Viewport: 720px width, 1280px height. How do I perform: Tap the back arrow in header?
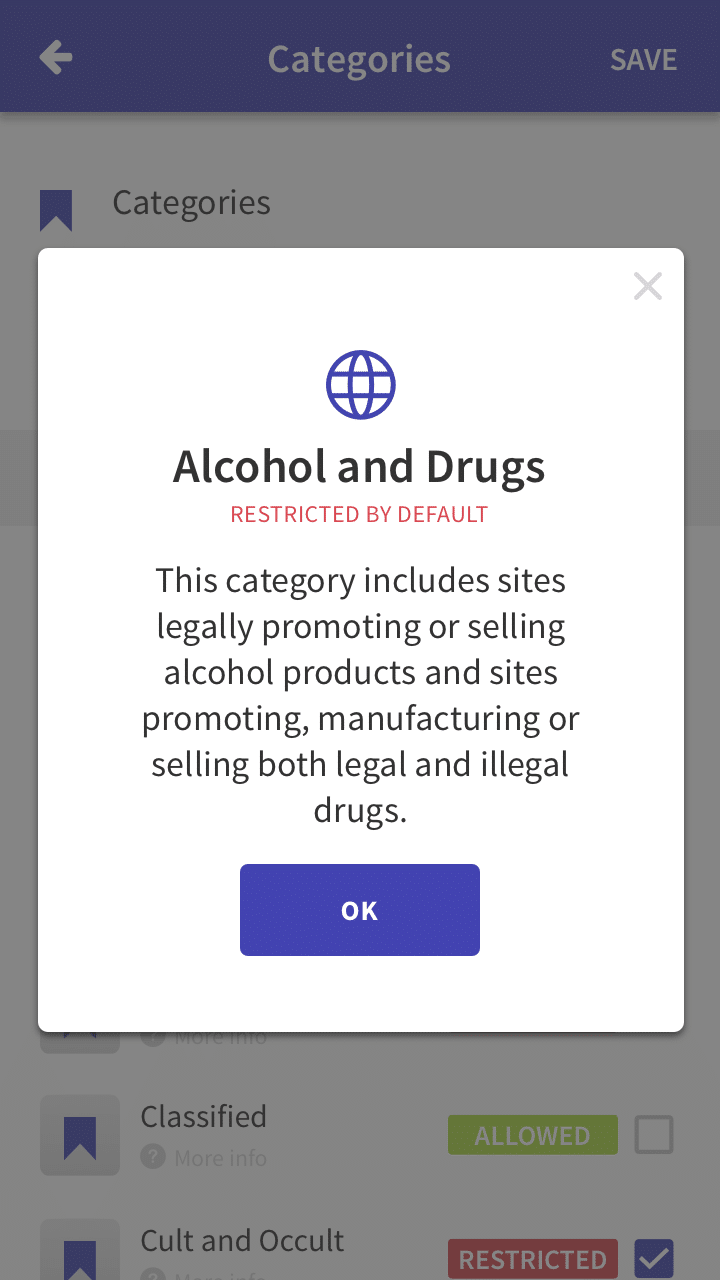click(x=56, y=58)
